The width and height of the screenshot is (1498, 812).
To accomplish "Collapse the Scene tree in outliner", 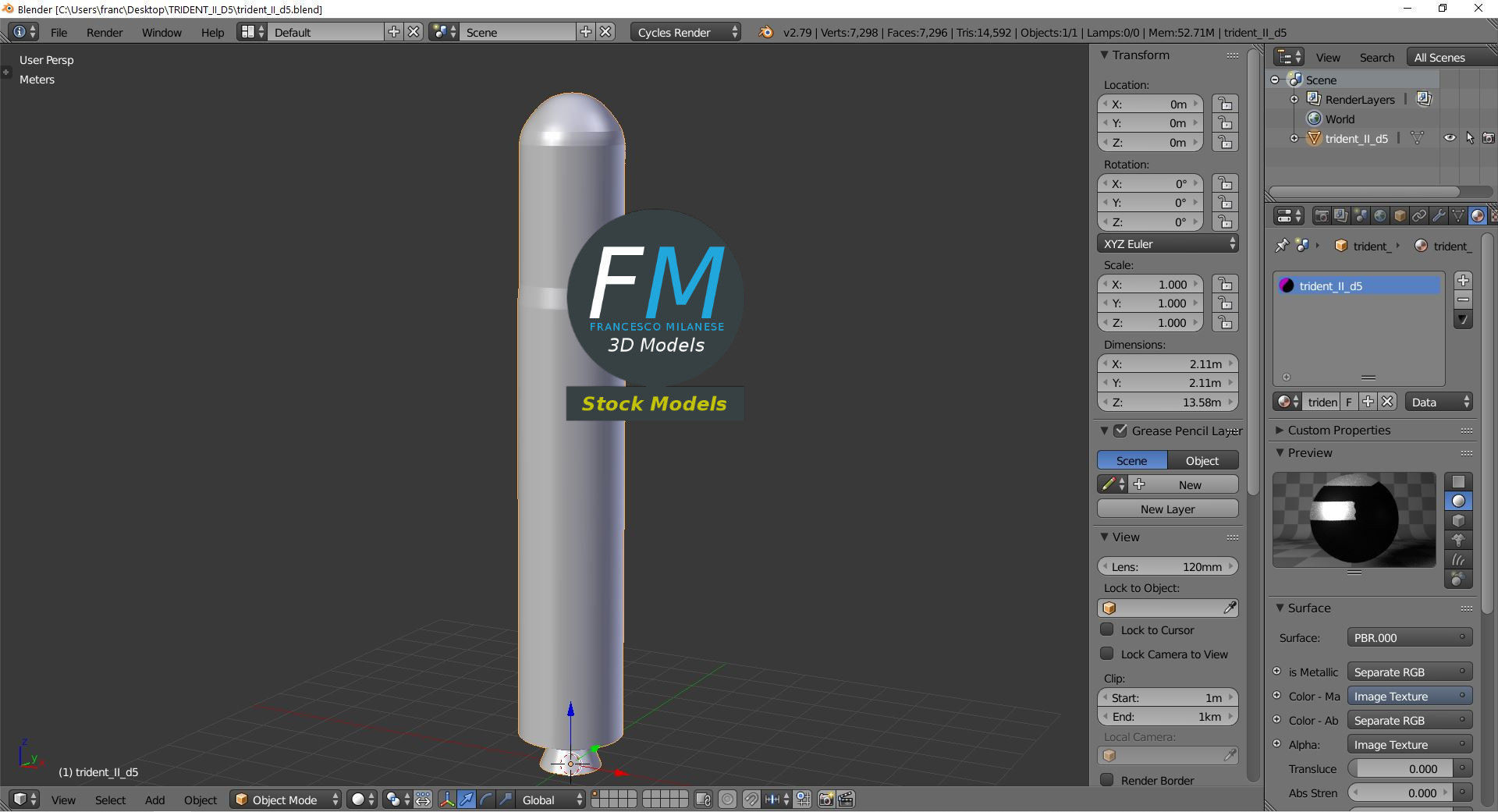I will 1275,80.
